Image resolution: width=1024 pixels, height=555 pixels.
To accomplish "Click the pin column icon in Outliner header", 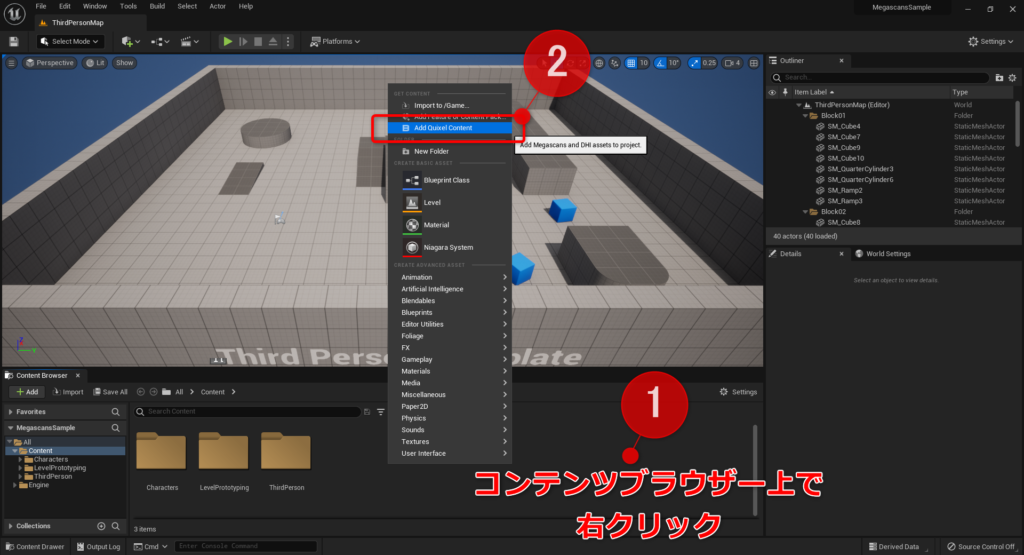I will pos(785,92).
